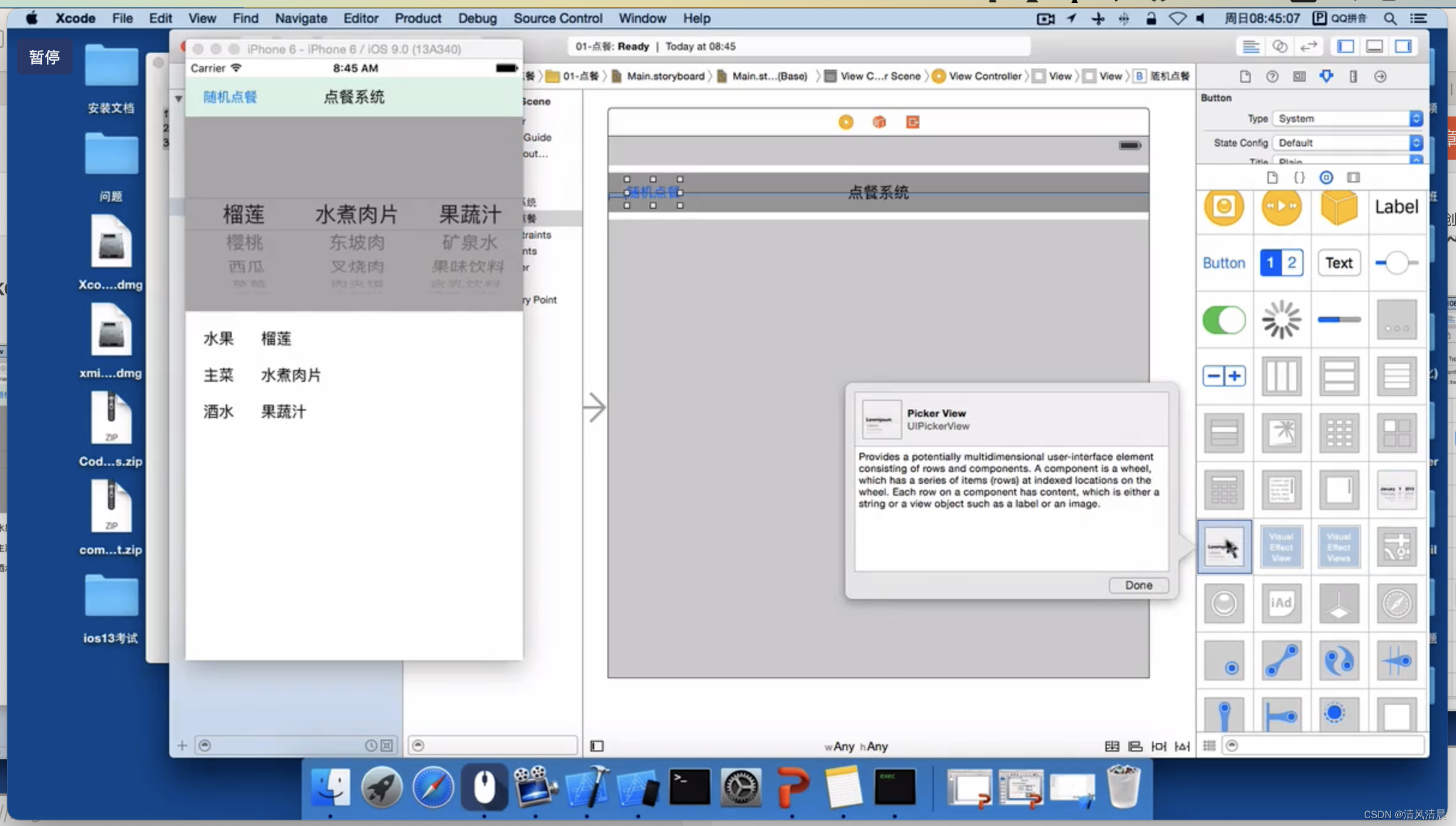The image size is (1456, 826).
Task: Click the First Responder cube icon on canvas
Action: [879, 122]
